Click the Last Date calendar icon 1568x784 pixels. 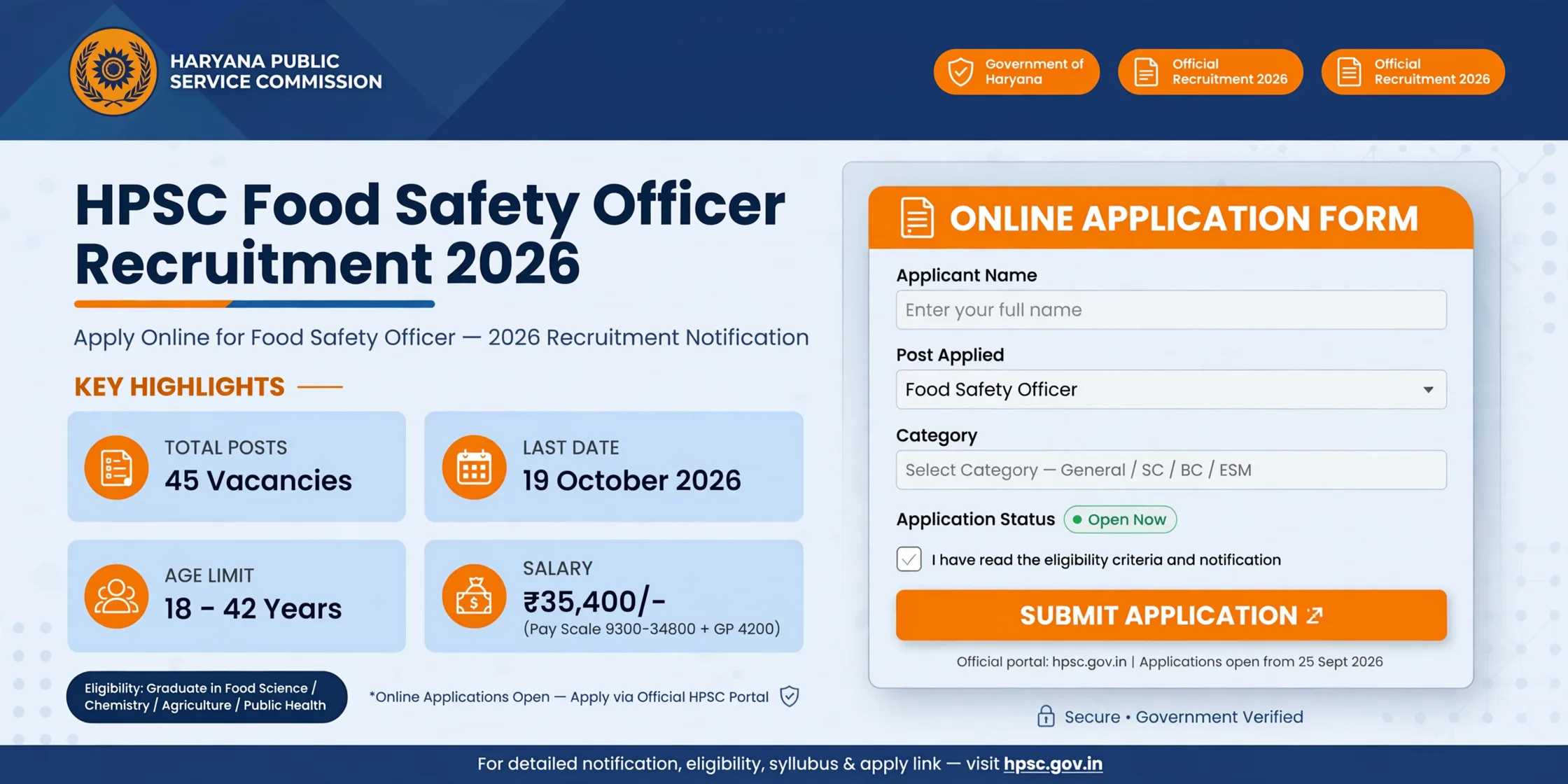(474, 467)
